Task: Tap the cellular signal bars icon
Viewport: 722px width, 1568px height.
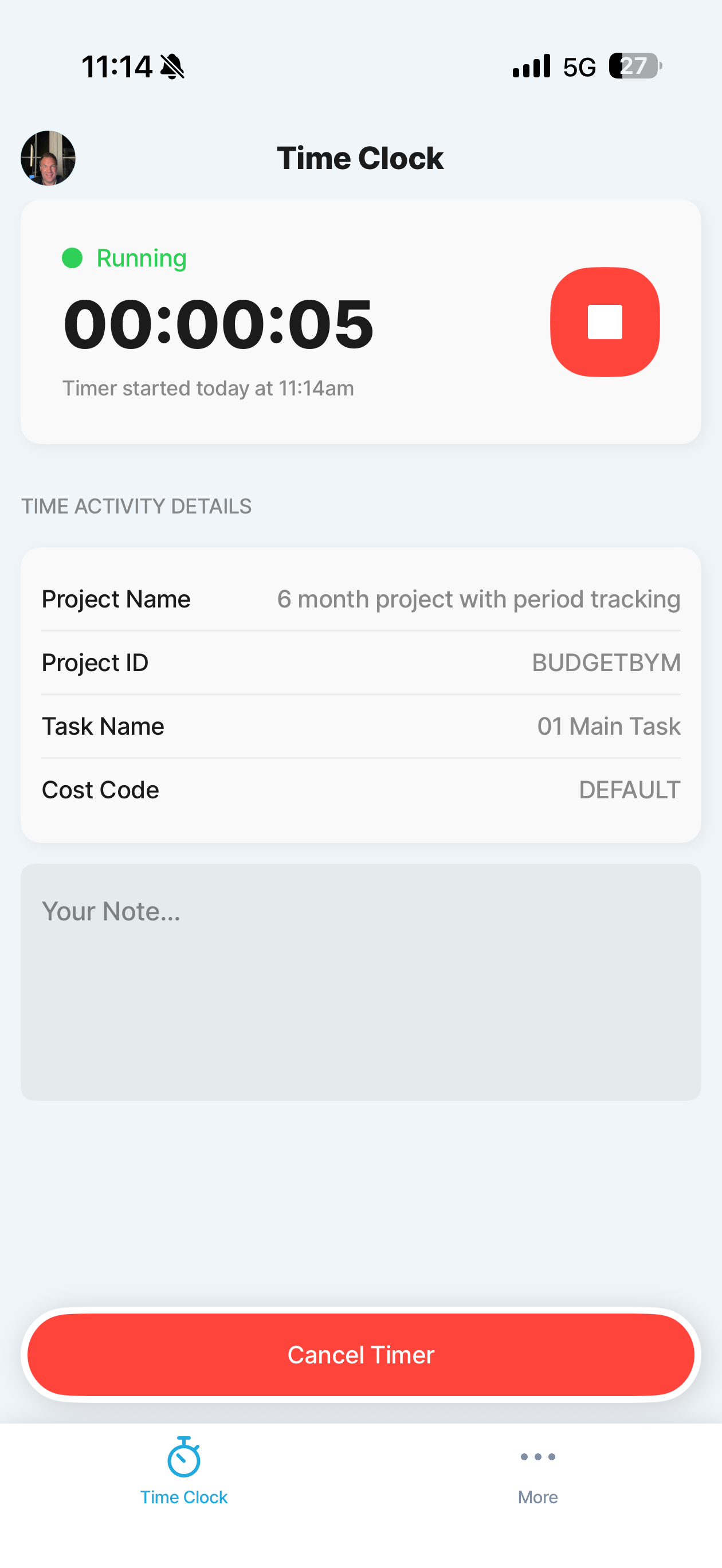Action: (531, 66)
